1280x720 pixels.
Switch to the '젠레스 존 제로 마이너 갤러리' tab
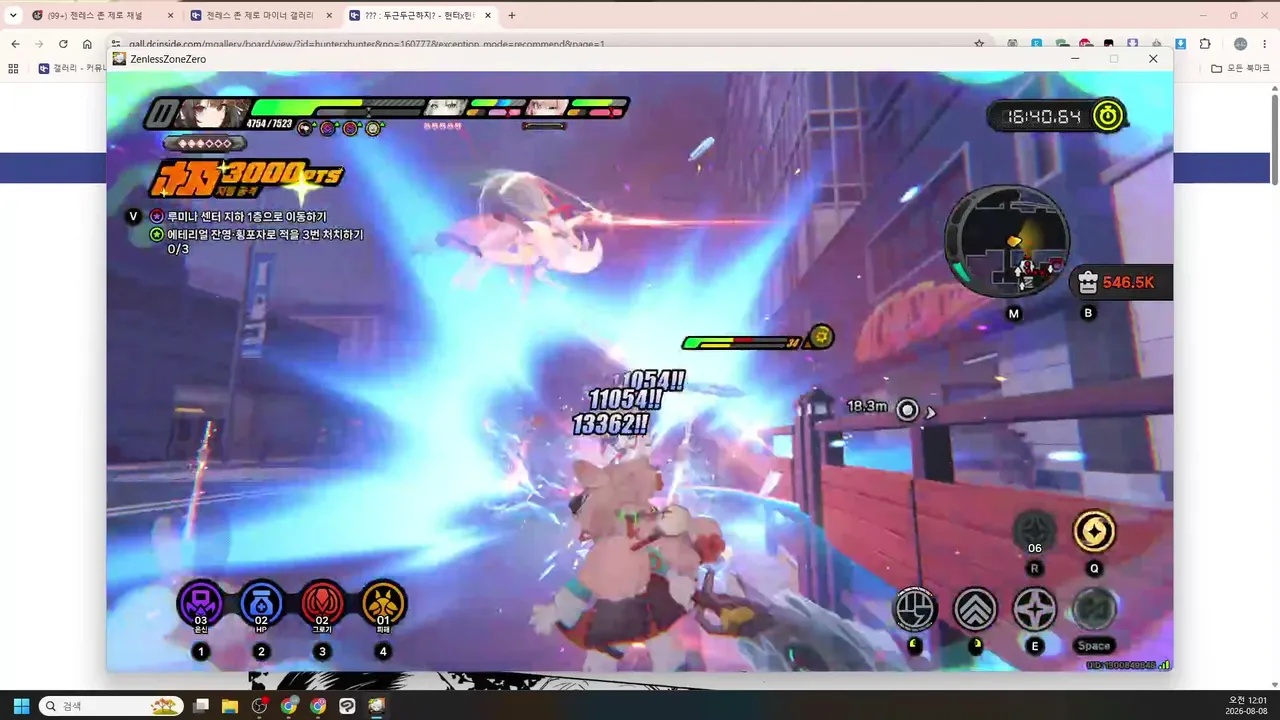tap(258, 16)
